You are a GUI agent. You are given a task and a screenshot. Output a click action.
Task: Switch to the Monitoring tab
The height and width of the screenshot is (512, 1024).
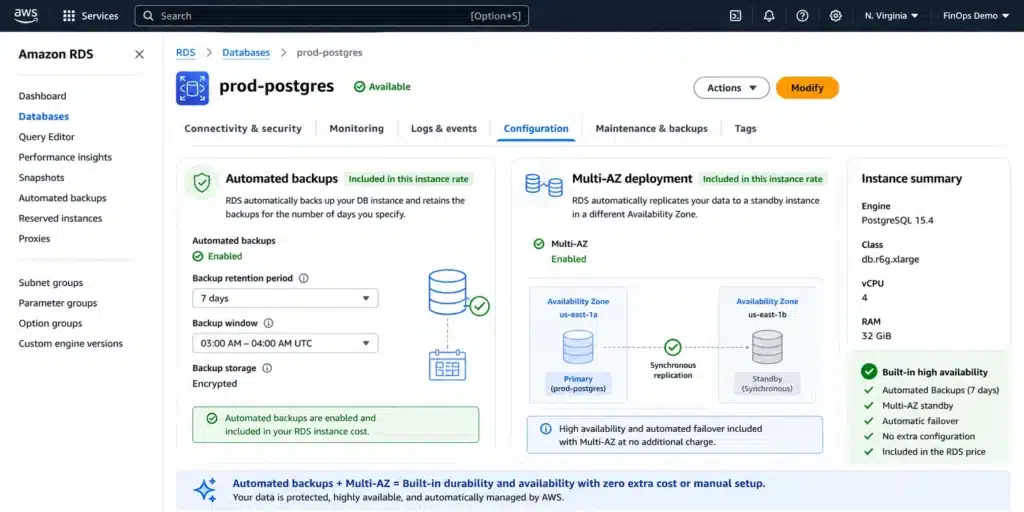pyautogui.click(x=357, y=129)
